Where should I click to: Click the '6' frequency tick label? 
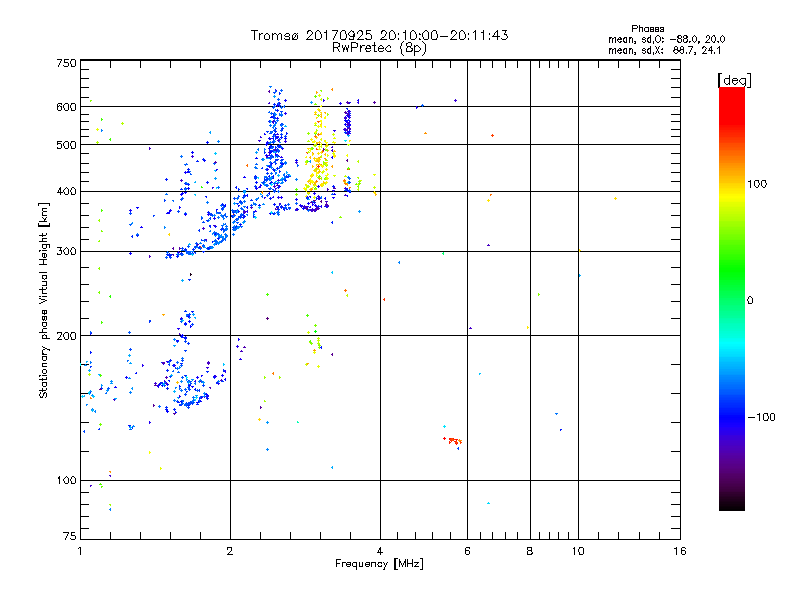click(x=467, y=551)
